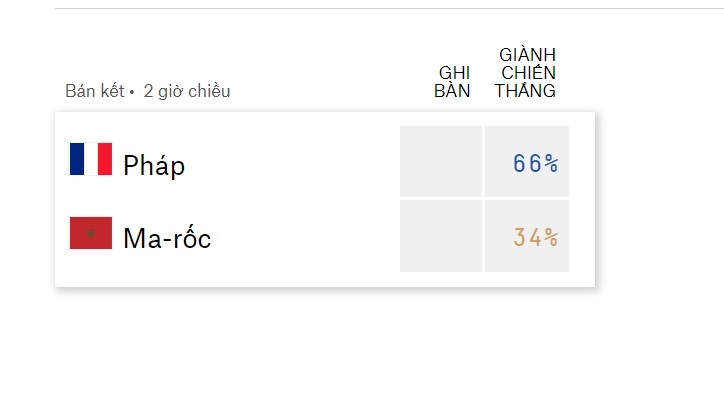Click the horizontal divider line at the top

pos(389,8)
